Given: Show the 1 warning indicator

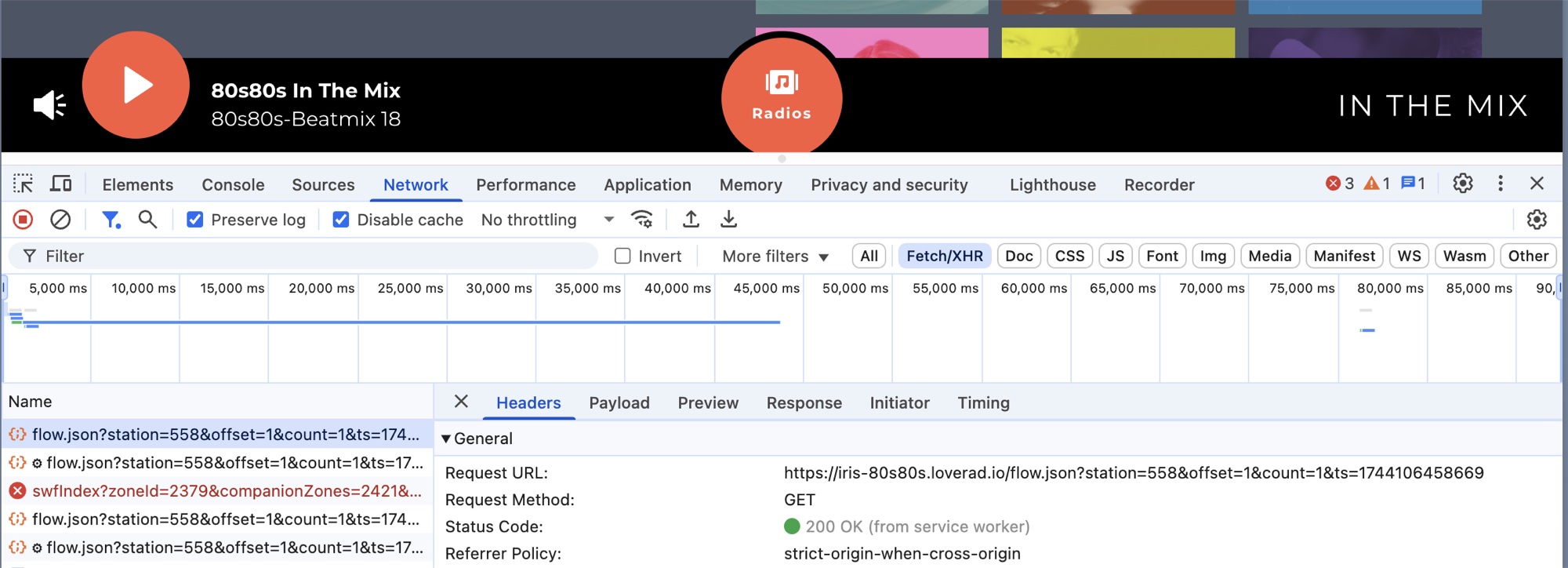Looking at the screenshot, I should coord(1377,184).
